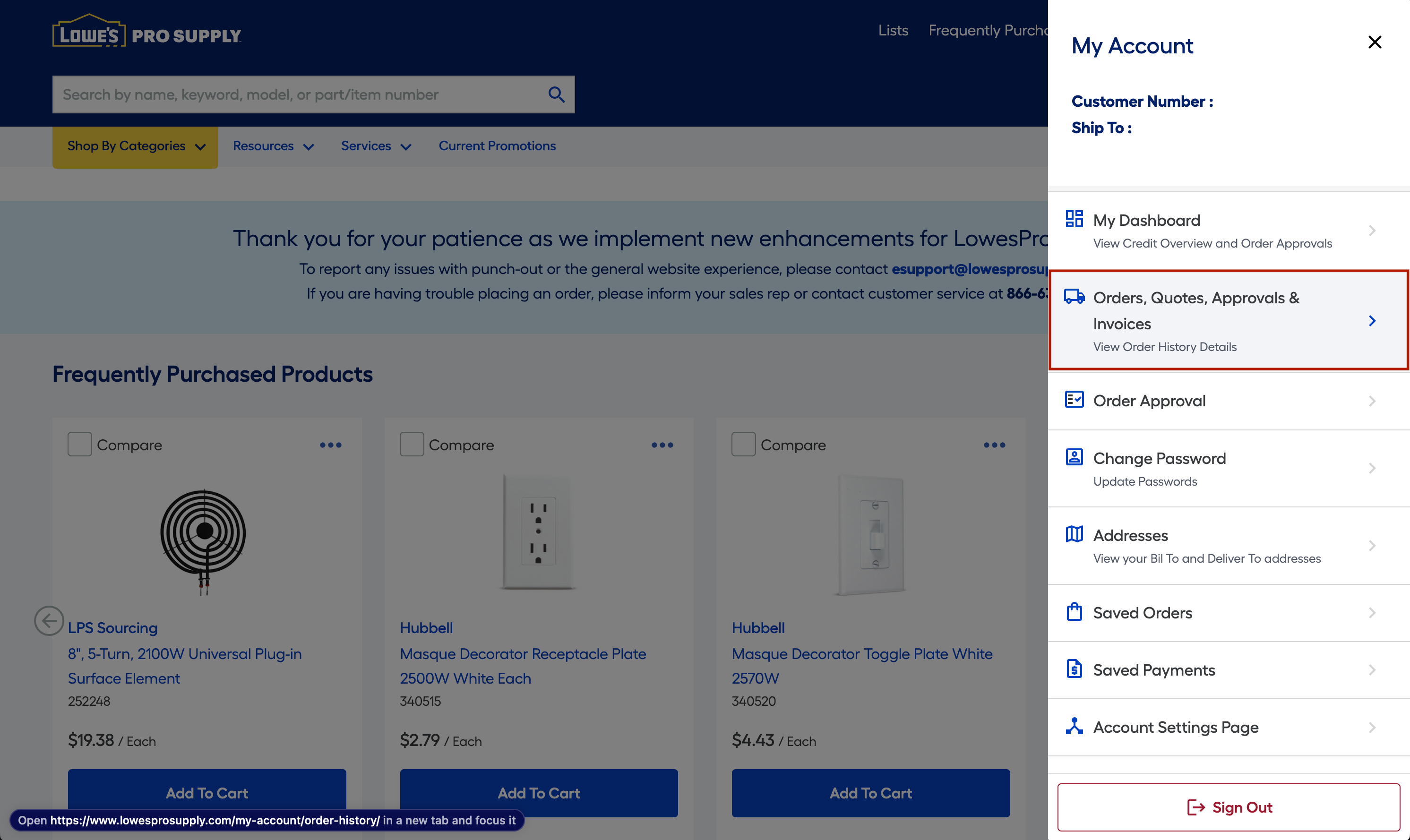Open more options for LPS Sourcing product
The width and height of the screenshot is (1410, 840).
point(331,445)
